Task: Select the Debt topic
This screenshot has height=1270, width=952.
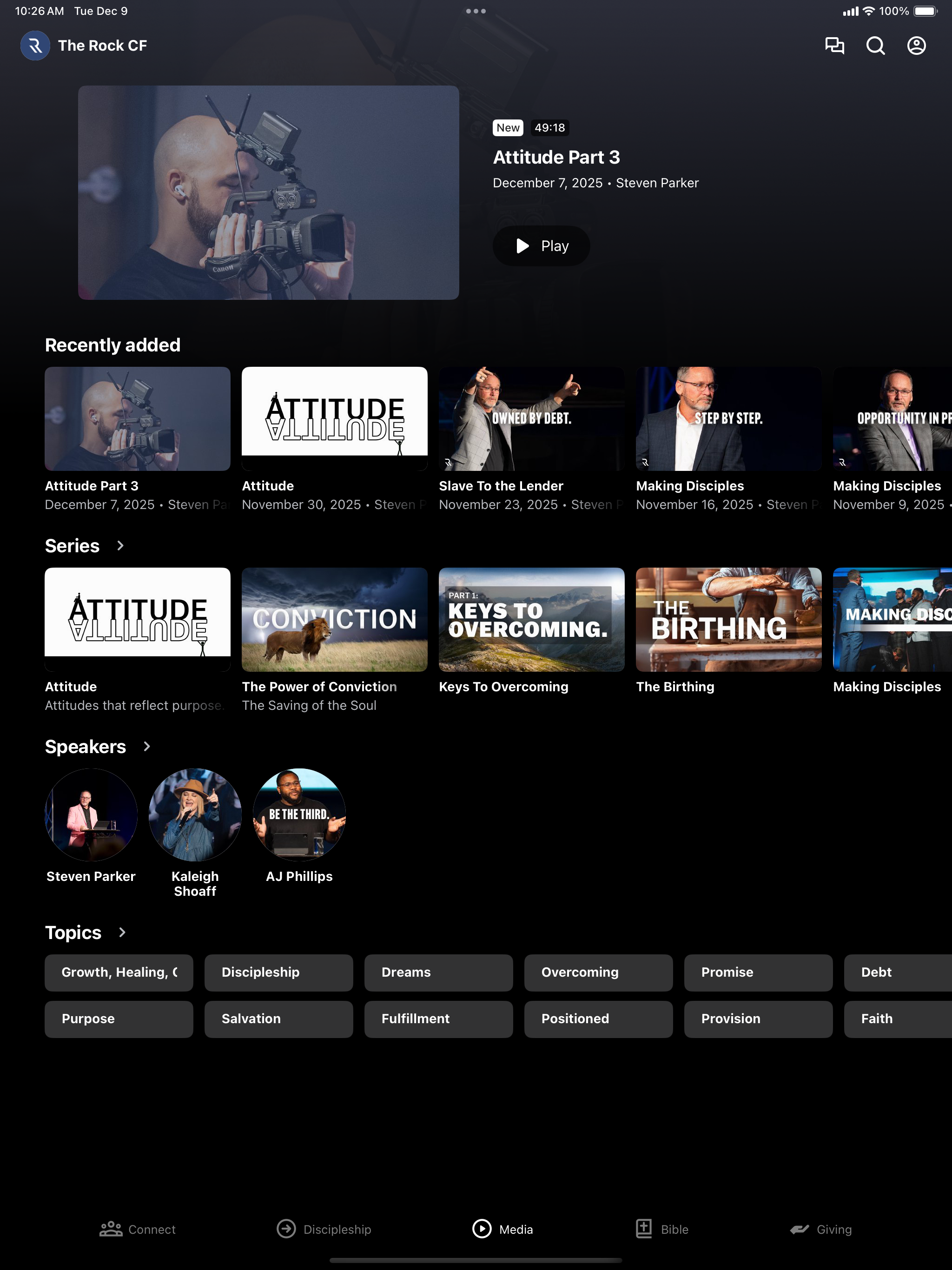Action: 898,972
